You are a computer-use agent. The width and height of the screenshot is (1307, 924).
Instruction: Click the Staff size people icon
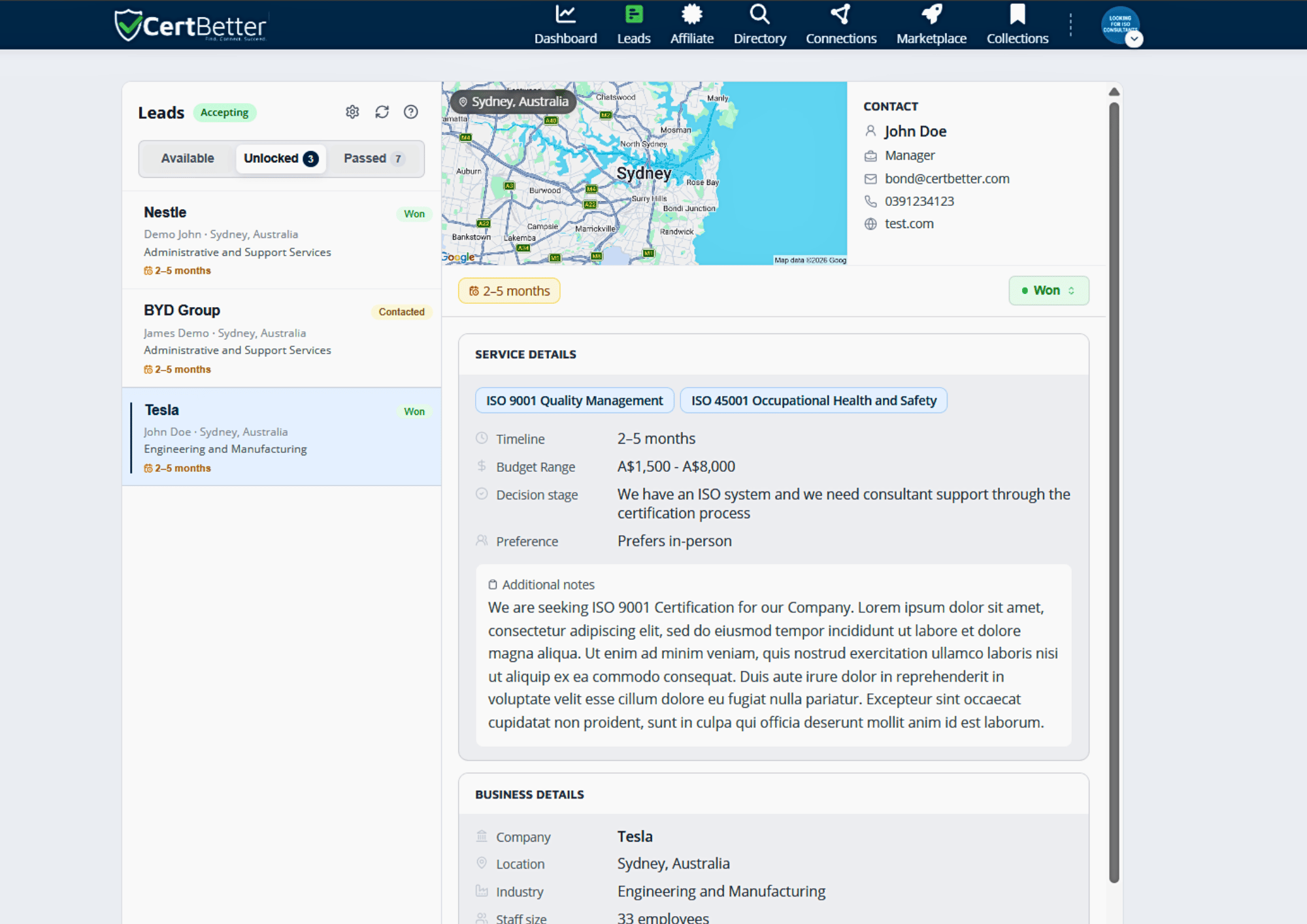(x=482, y=918)
